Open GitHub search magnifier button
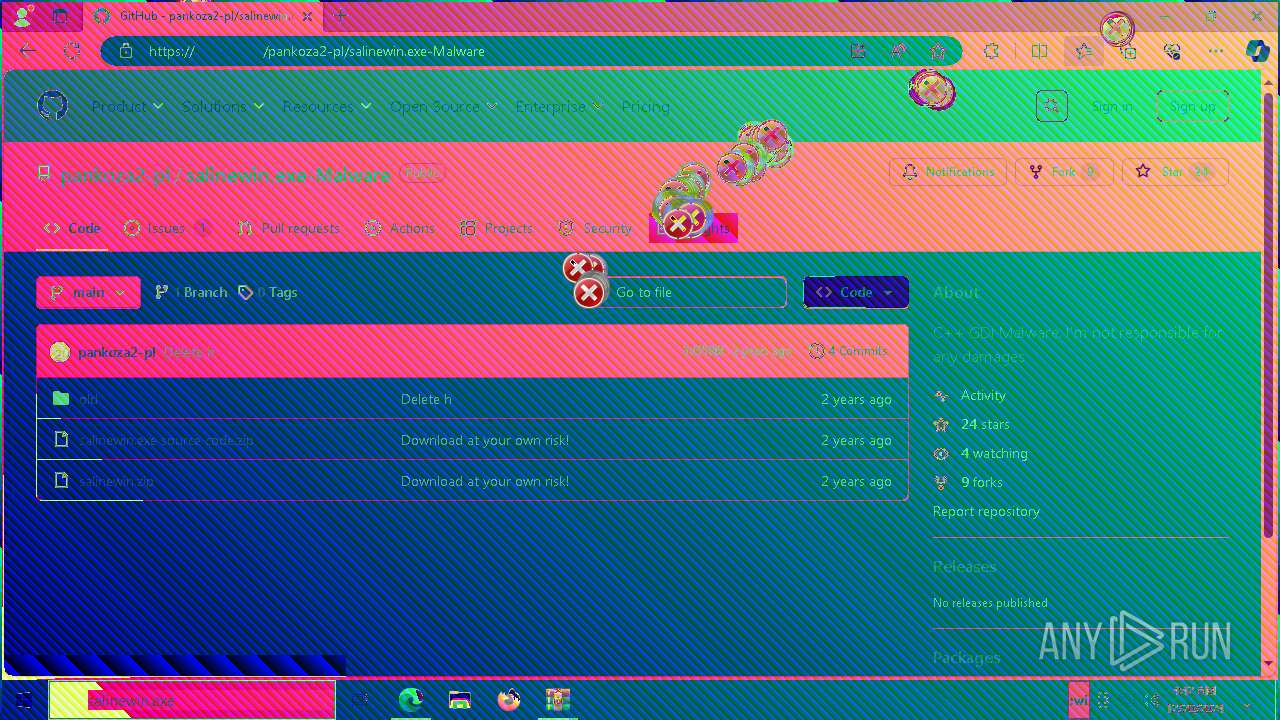 [1051, 106]
